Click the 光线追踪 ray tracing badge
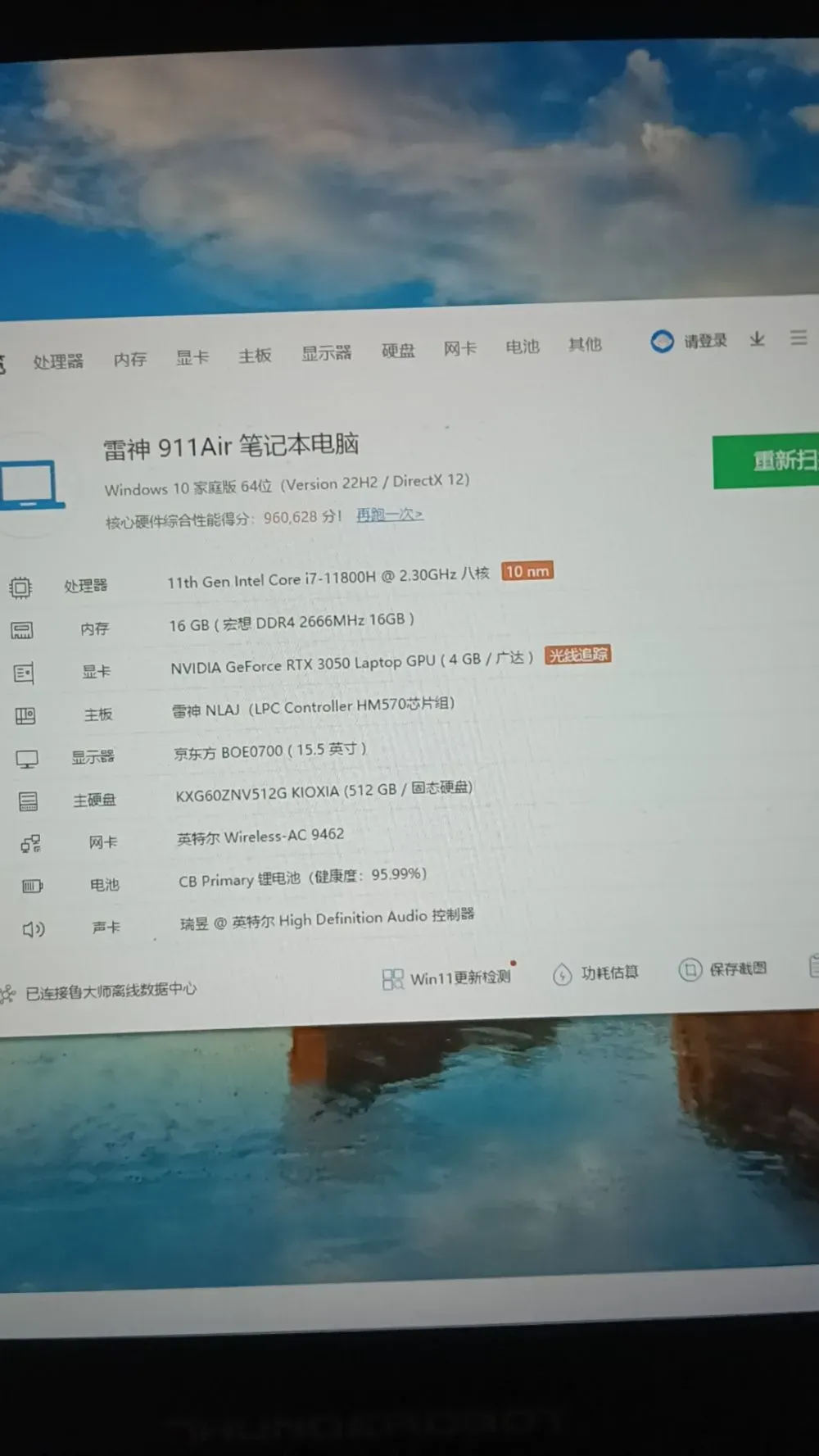Screen dimensions: 819x1456 click(x=578, y=655)
